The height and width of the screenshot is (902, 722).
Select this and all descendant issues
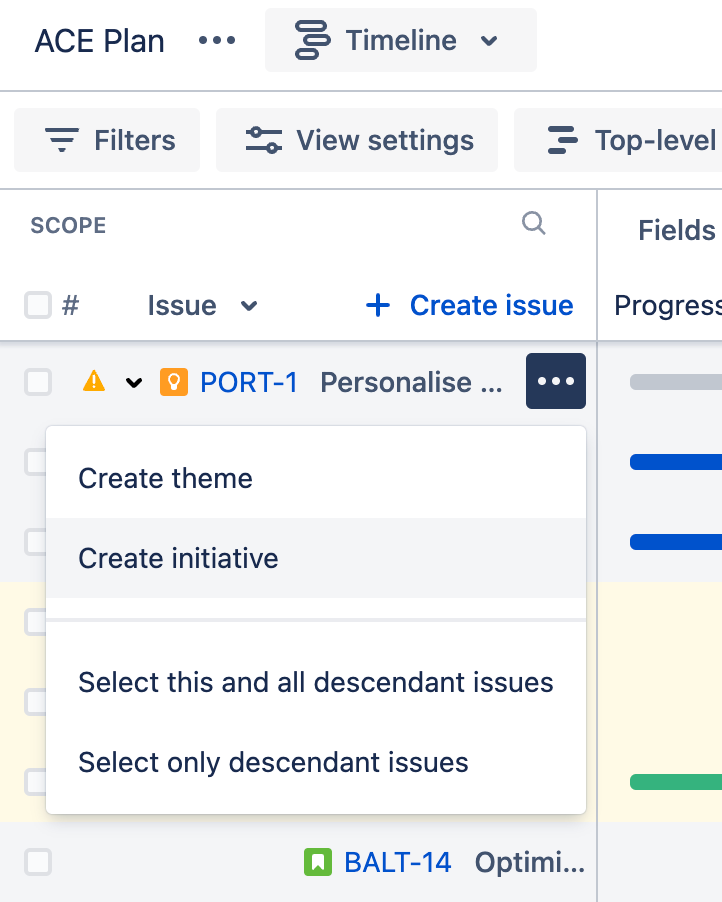point(316,682)
